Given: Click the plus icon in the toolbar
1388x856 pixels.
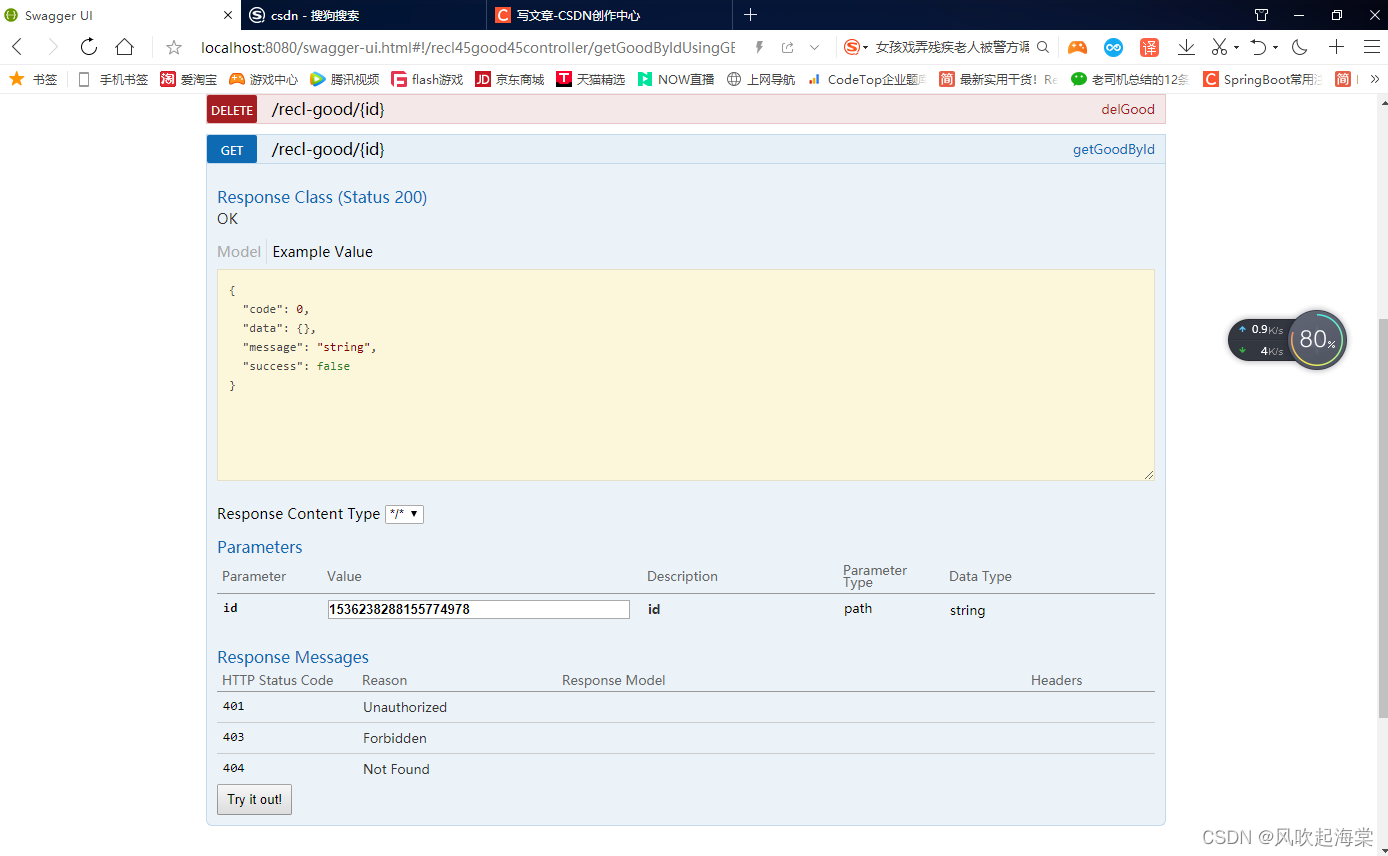Looking at the screenshot, I should click(1336, 47).
